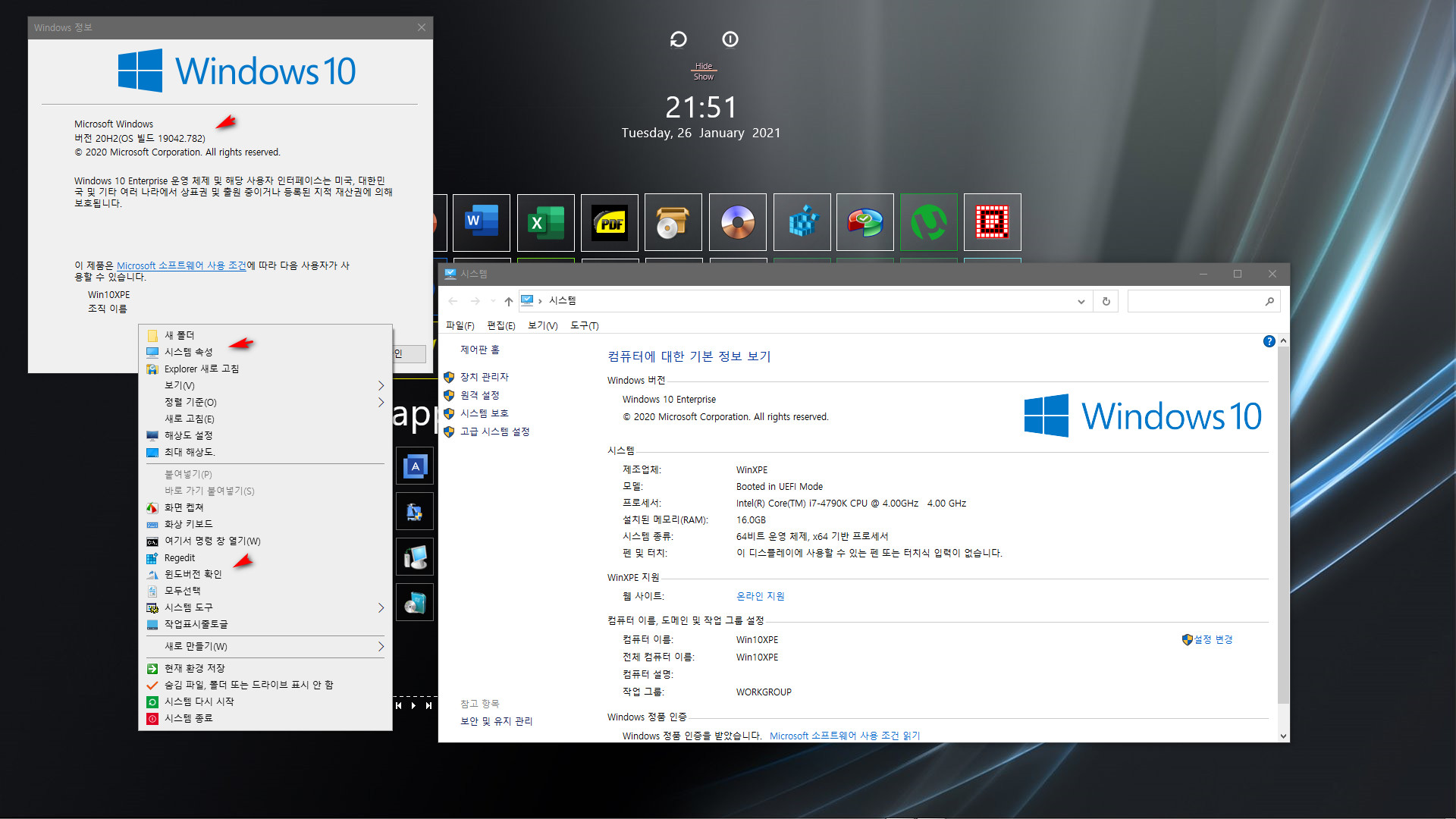Click the next track media control
The image size is (1456, 819).
coord(428,705)
